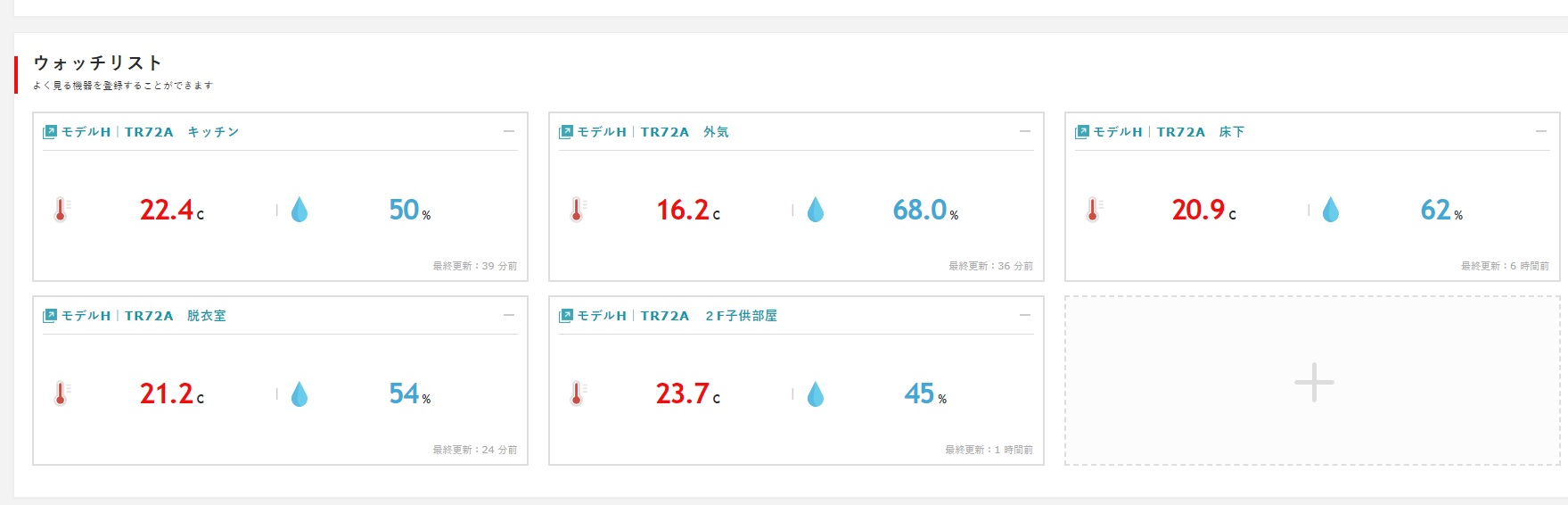The height and width of the screenshot is (505, 1568).
Task: Remove 外気 card with its minus icon
Action: (x=1025, y=131)
